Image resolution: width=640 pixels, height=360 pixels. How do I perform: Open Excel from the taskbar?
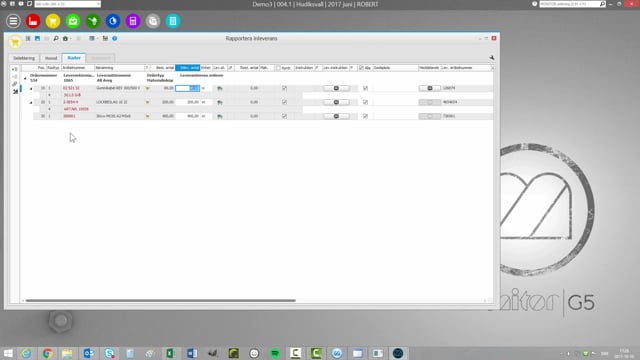pyautogui.click(x=171, y=353)
